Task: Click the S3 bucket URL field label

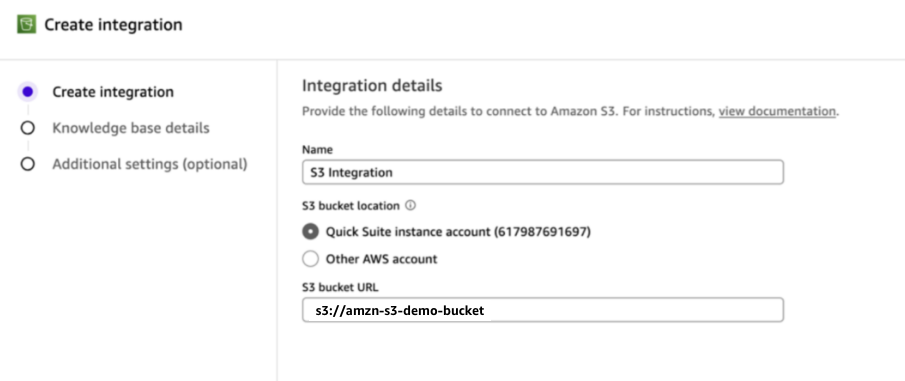Action: [x=341, y=287]
